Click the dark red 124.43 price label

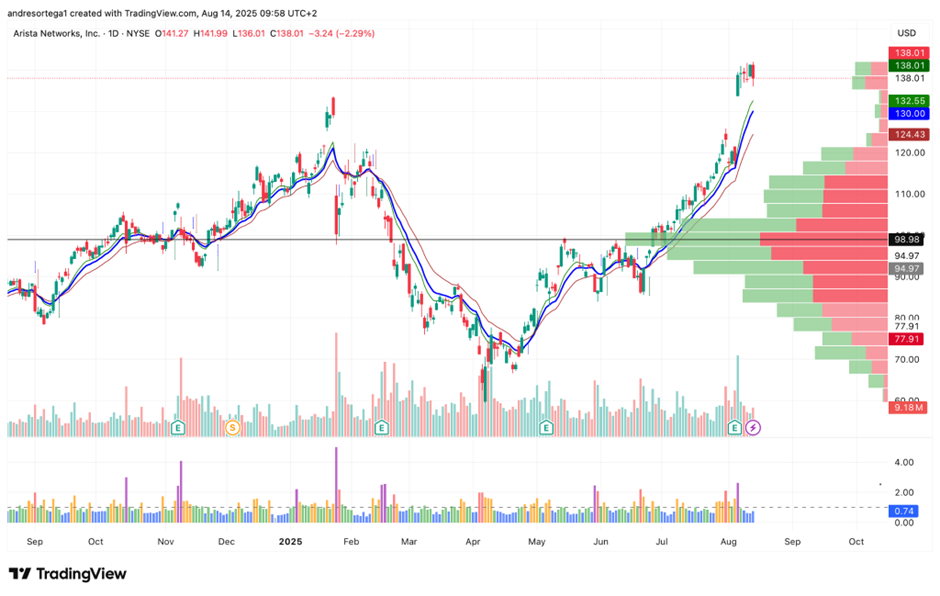[x=909, y=134]
